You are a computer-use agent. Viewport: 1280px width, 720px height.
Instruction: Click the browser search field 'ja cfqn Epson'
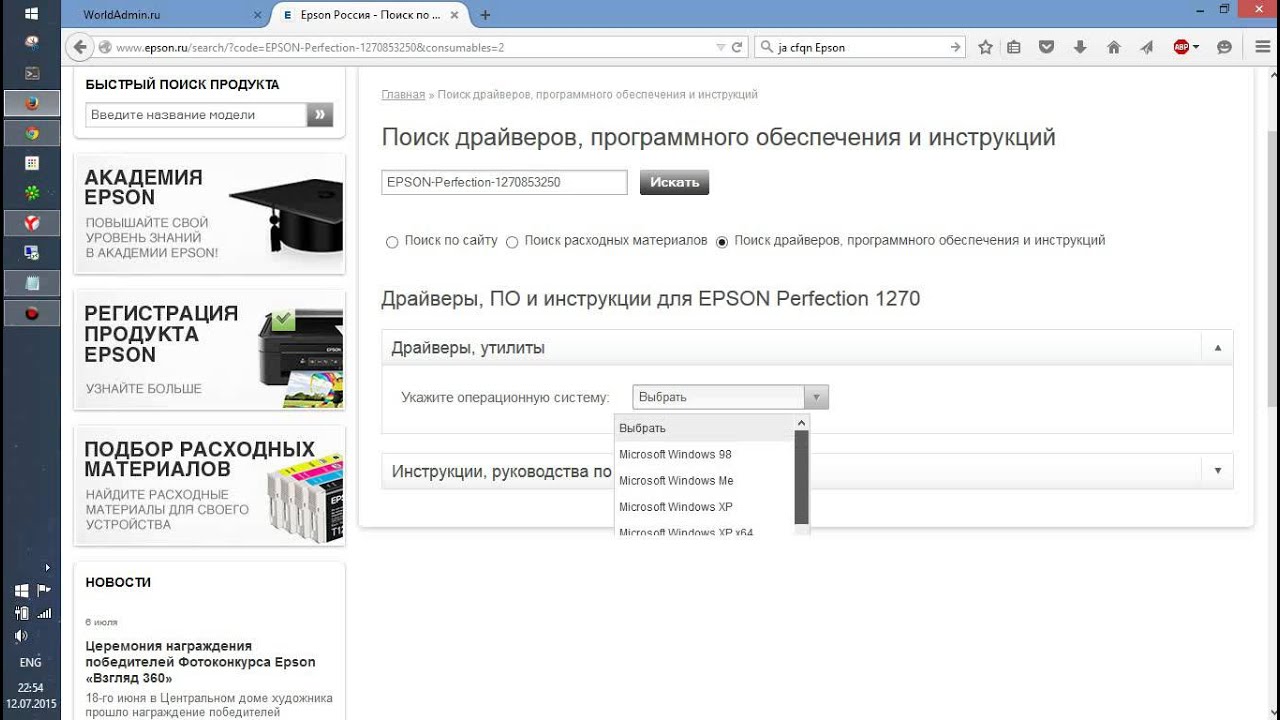click(x=860, y=47)
